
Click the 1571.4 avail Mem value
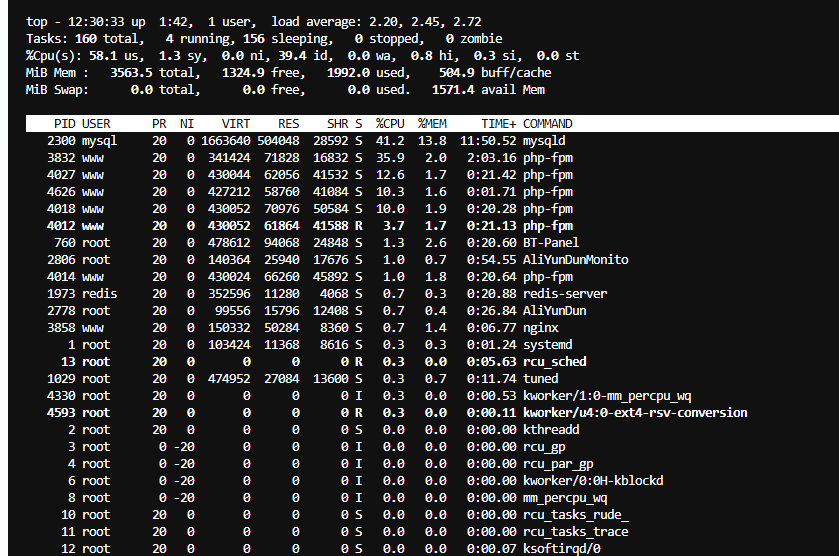point(453,90)
